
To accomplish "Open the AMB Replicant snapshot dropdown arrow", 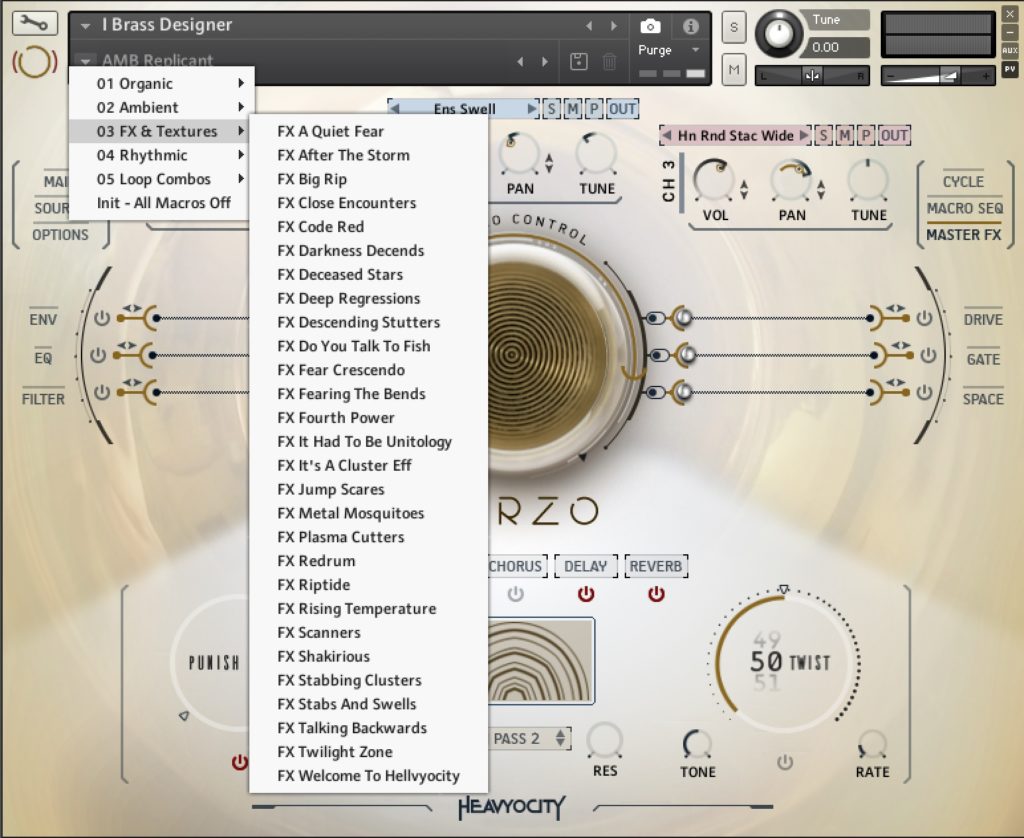I will (86, 61).
